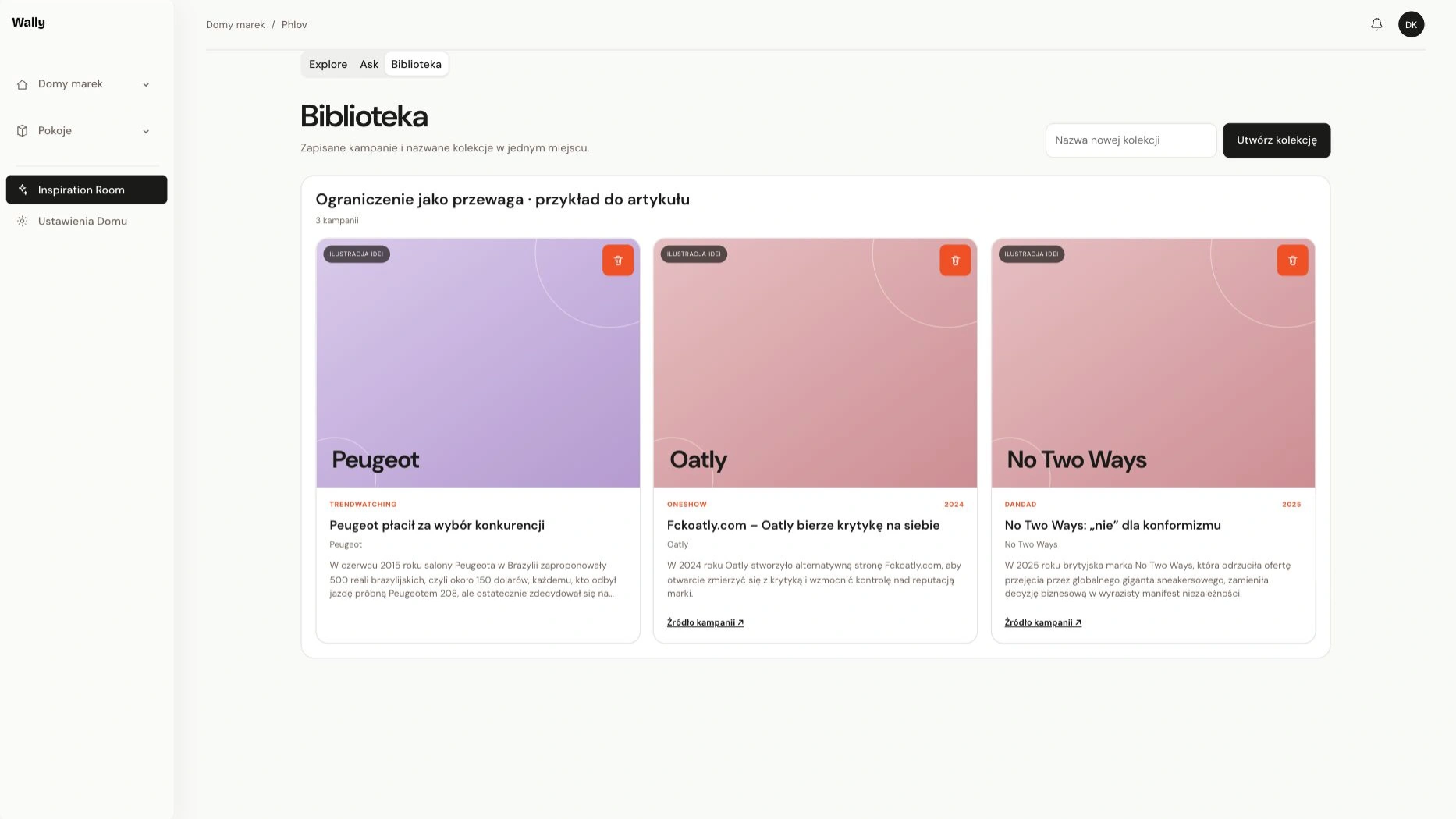Open Oatly's Źródło kampanii link
The height and width of the screenshot is (819, 1456).
705,622
